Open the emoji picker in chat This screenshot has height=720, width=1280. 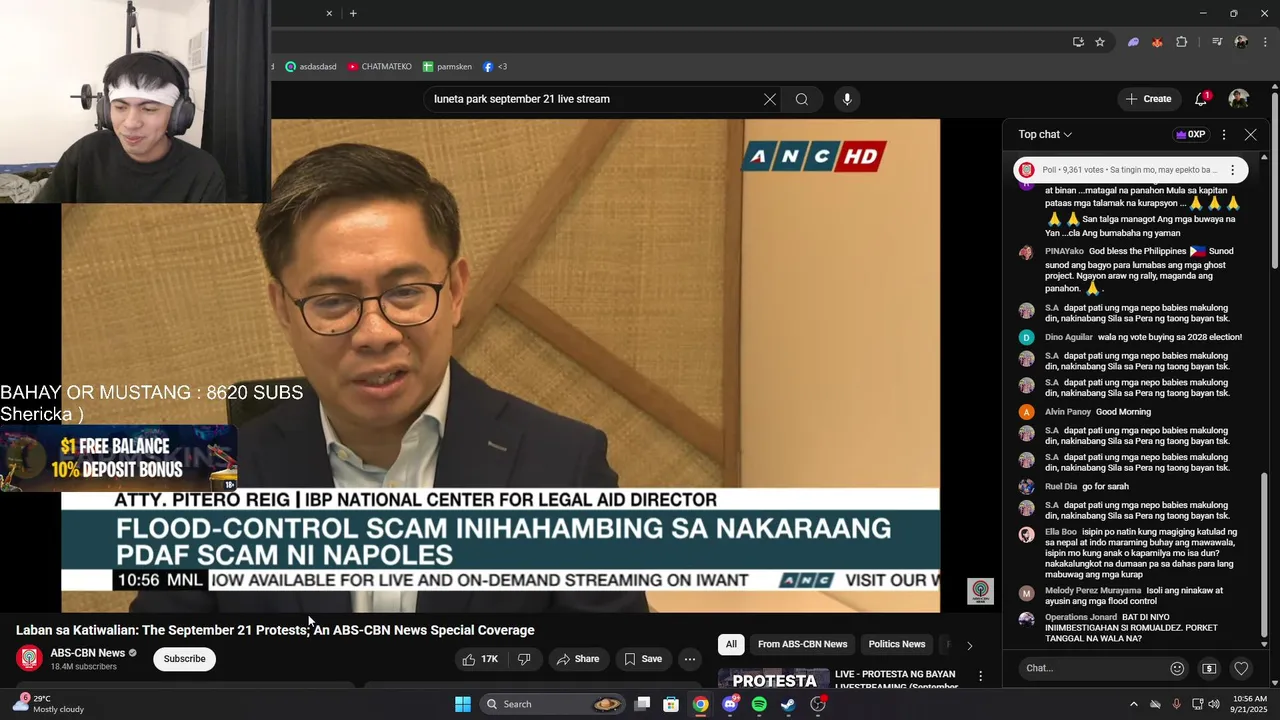1177,668
